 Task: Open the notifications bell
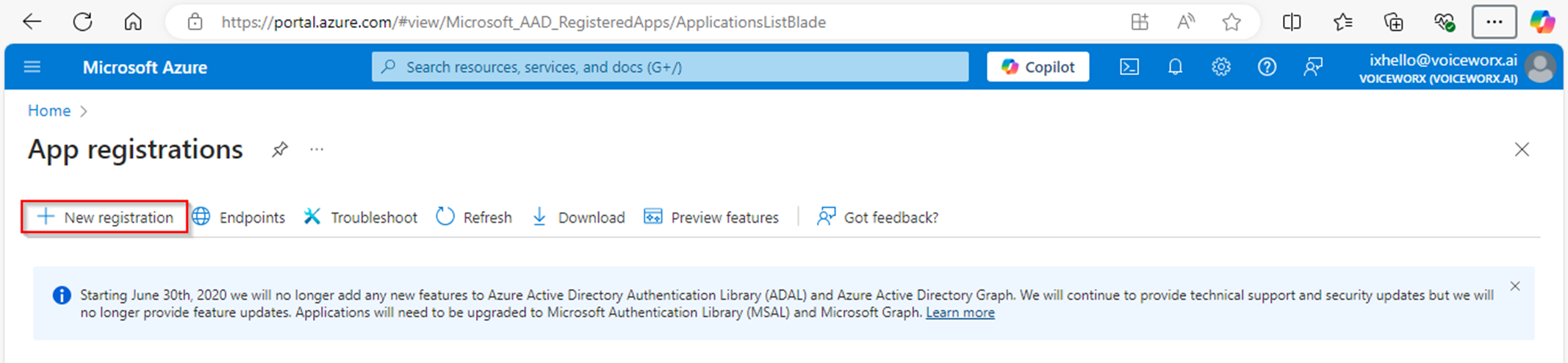pyautogui.click(x=1175, y=67)
